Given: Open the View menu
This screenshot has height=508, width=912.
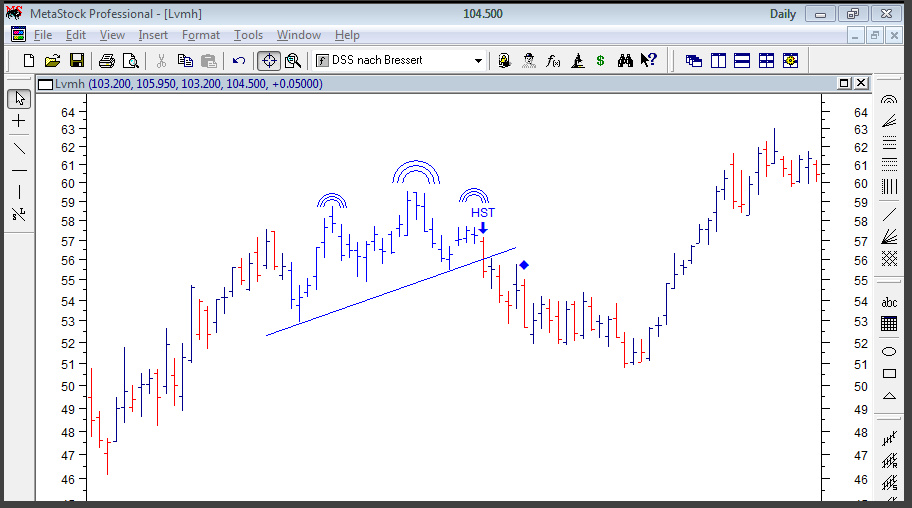Looking at the screenshot, I should point(112,35).
